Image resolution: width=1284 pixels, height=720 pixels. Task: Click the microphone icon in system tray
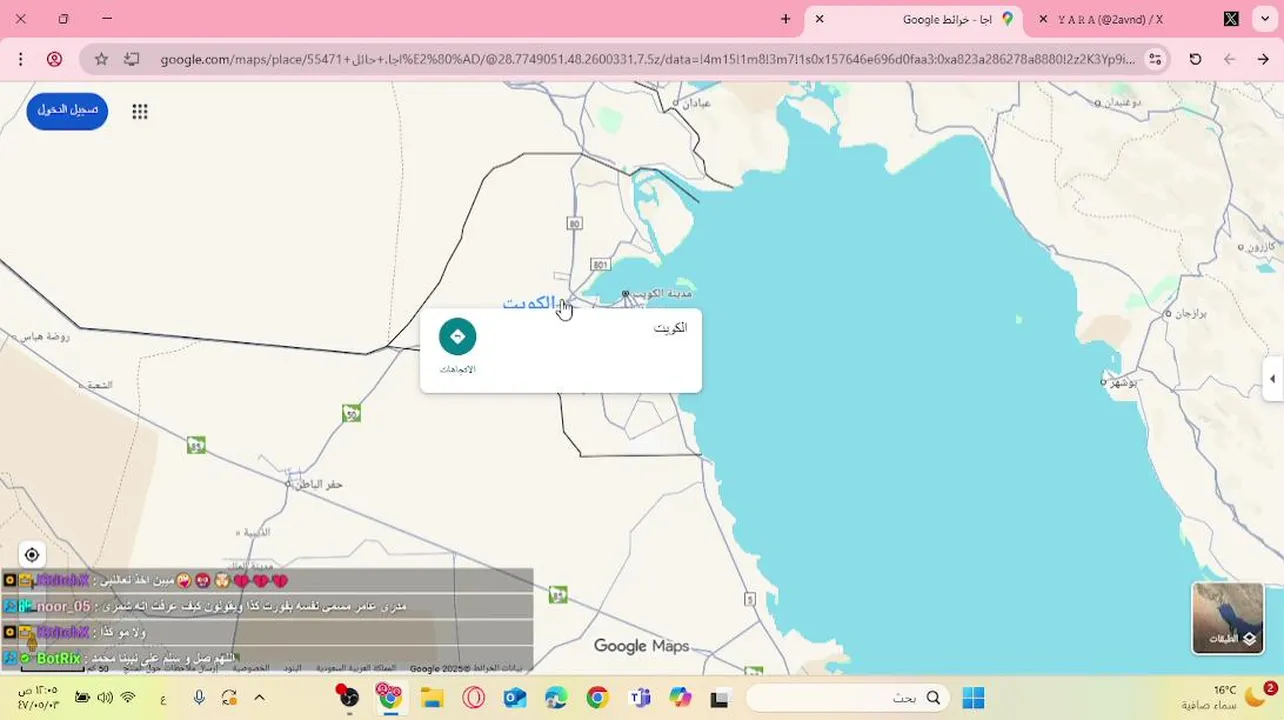coord(199,697)
